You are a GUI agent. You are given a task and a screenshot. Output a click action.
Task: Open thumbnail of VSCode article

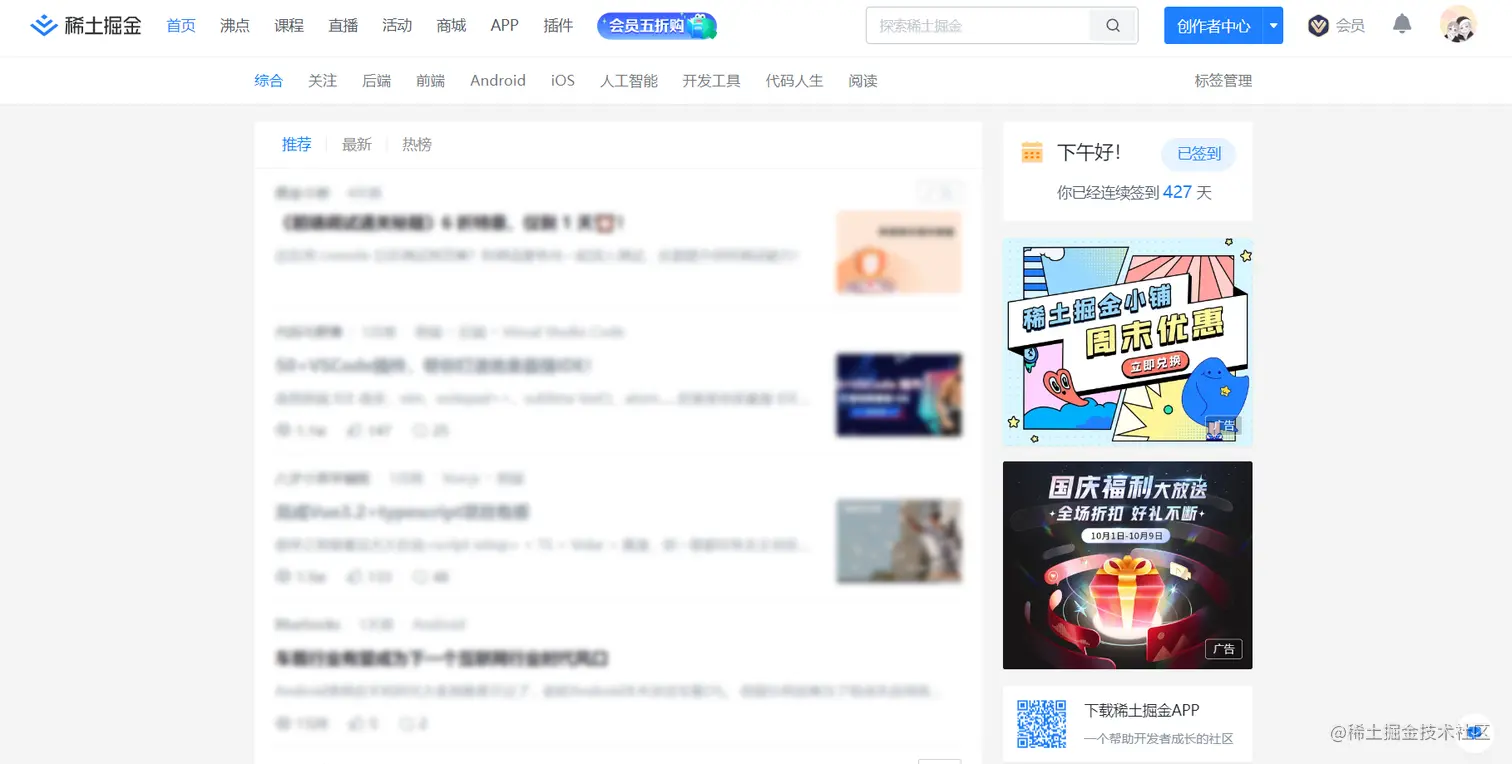coord(899,395)
